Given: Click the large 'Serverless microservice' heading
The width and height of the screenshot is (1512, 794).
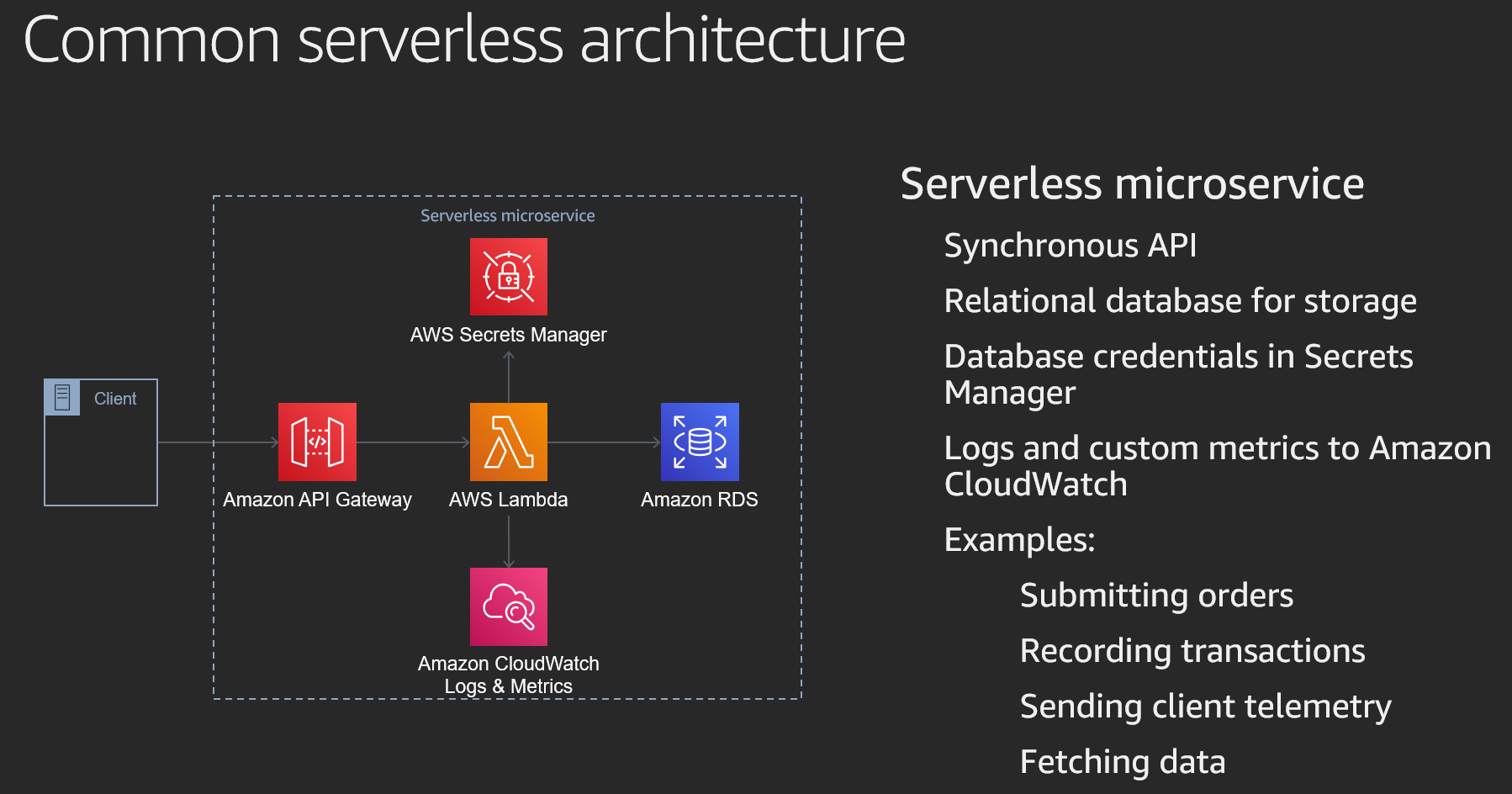Looking at the screenshot, I should (1132, 184).
